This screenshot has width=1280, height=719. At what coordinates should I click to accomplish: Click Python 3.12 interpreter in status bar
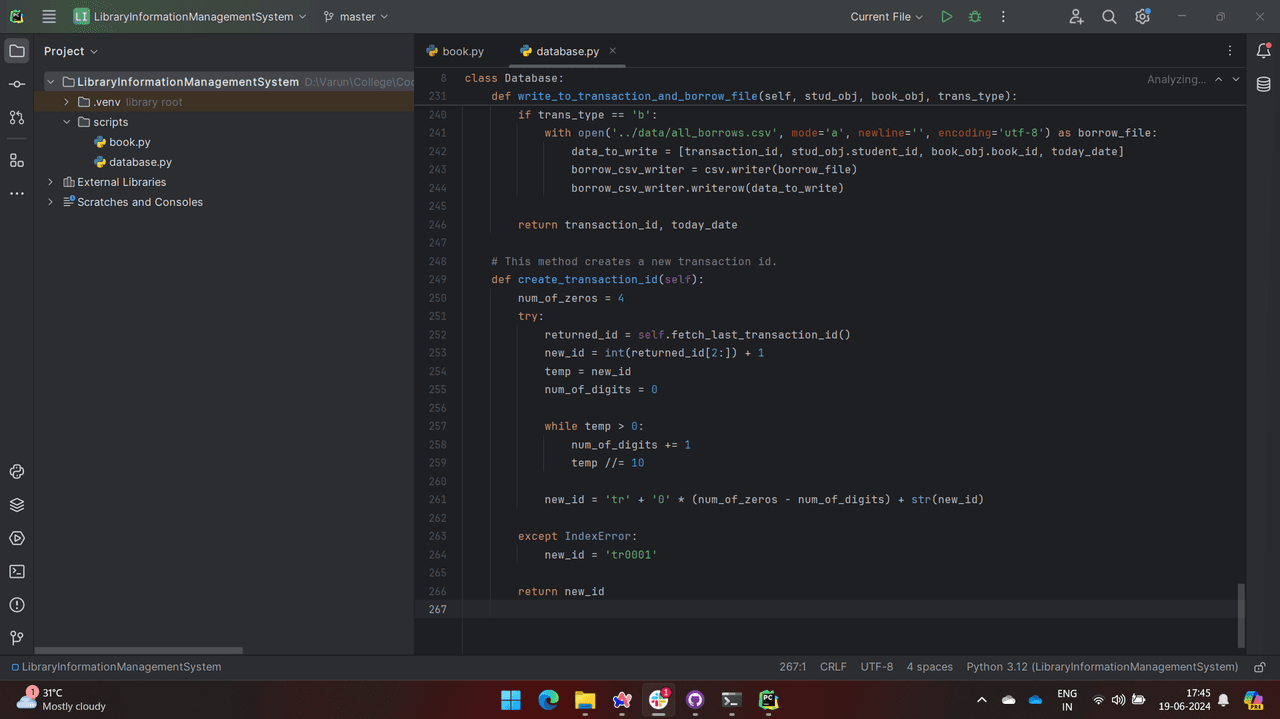point(1101,667)
